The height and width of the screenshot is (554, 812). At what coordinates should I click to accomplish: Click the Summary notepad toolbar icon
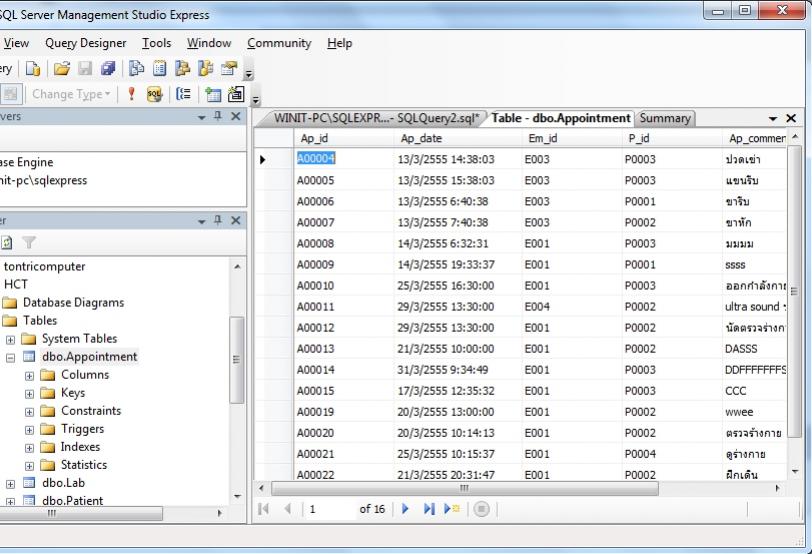pos(160,68)
